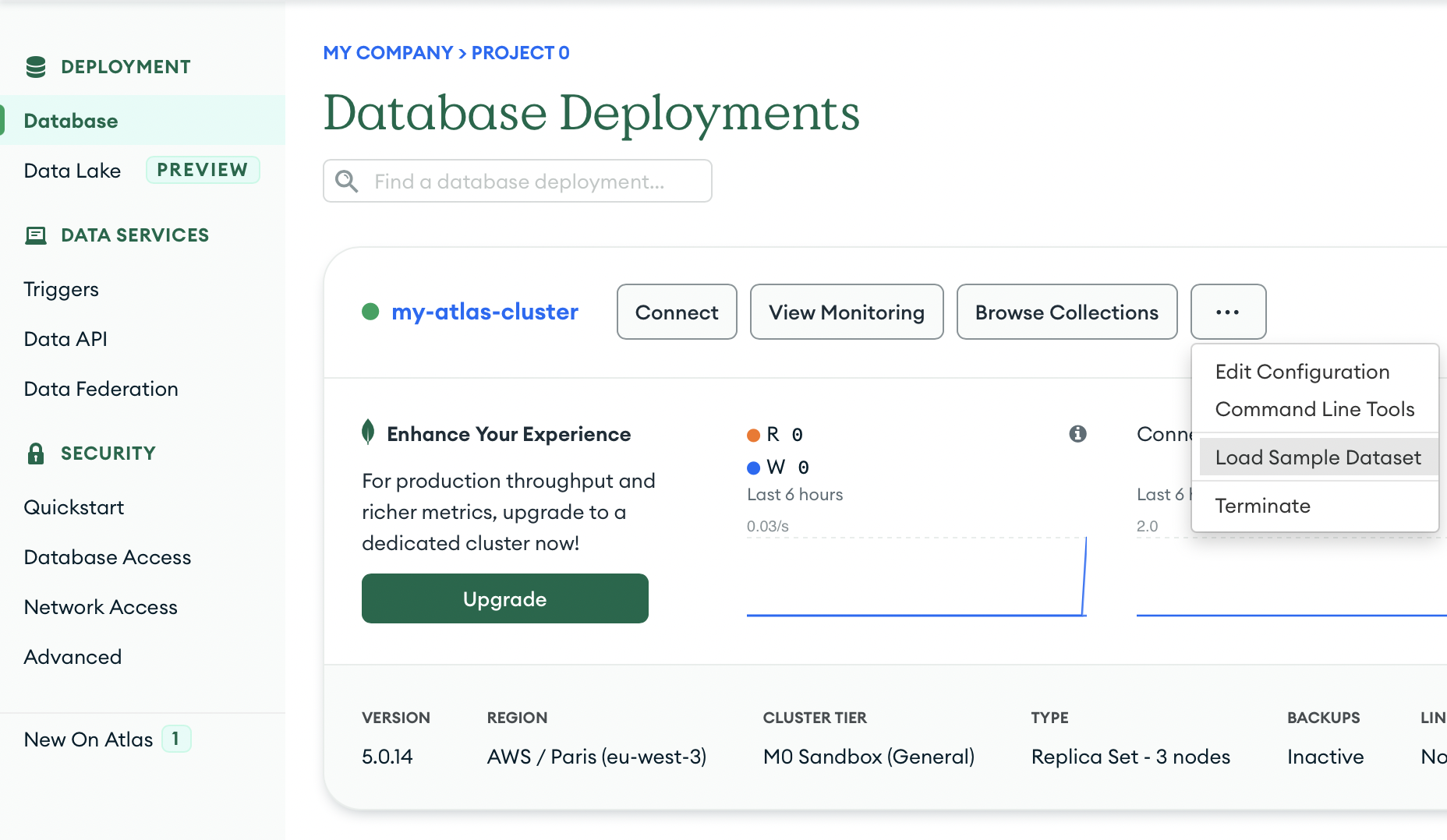Choose Terminate from the cluster options menu

click(x=1263, y=505)
